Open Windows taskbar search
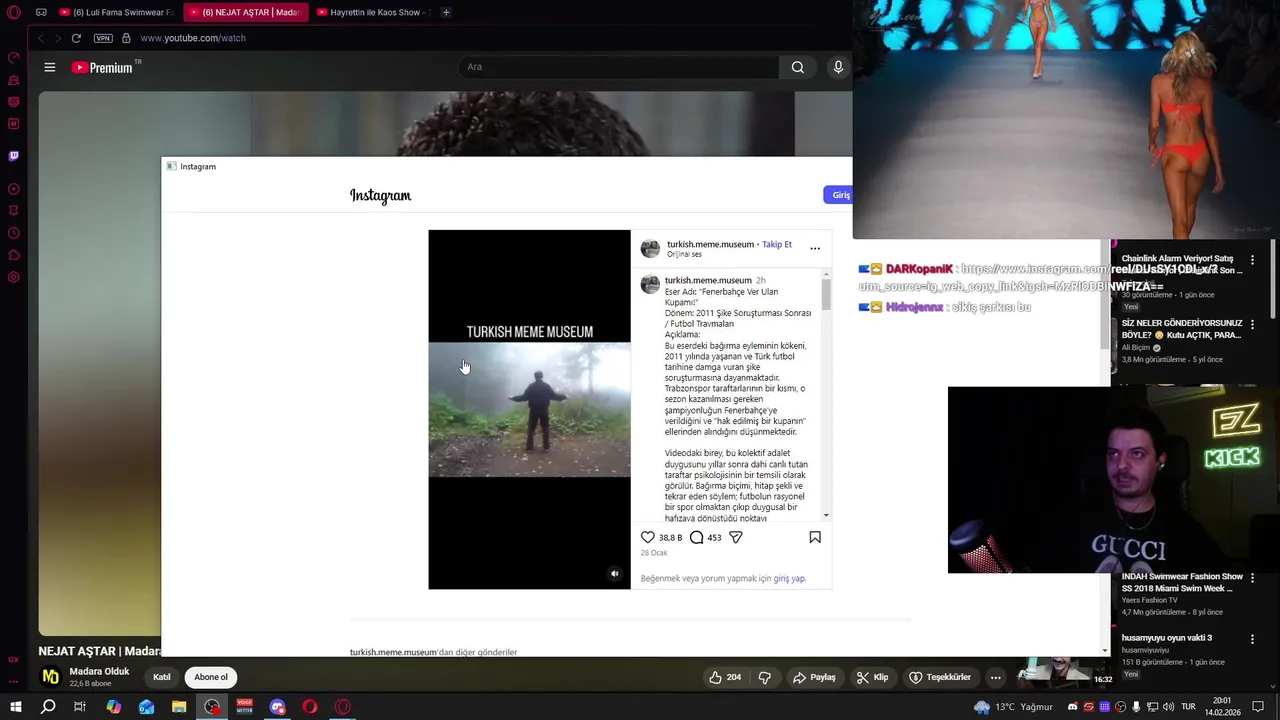 48,707
